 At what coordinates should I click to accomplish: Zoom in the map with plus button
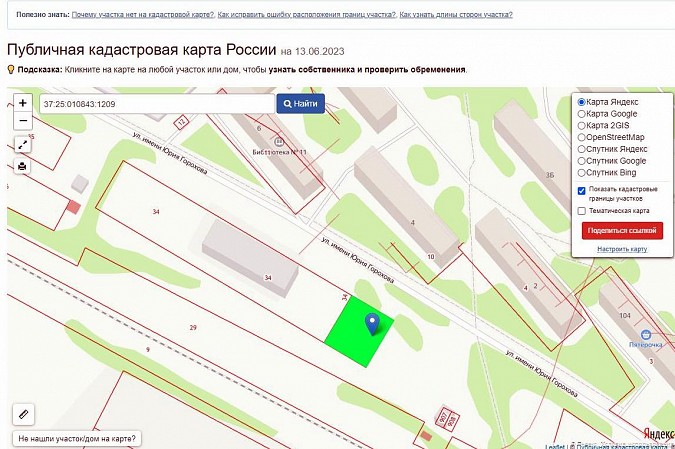coord(23,103)
